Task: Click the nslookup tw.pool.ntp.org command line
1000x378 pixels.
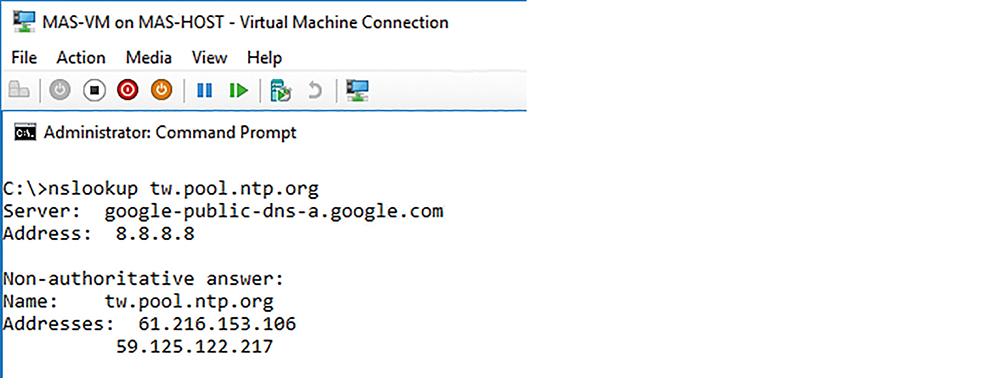Action: (161, 189)
